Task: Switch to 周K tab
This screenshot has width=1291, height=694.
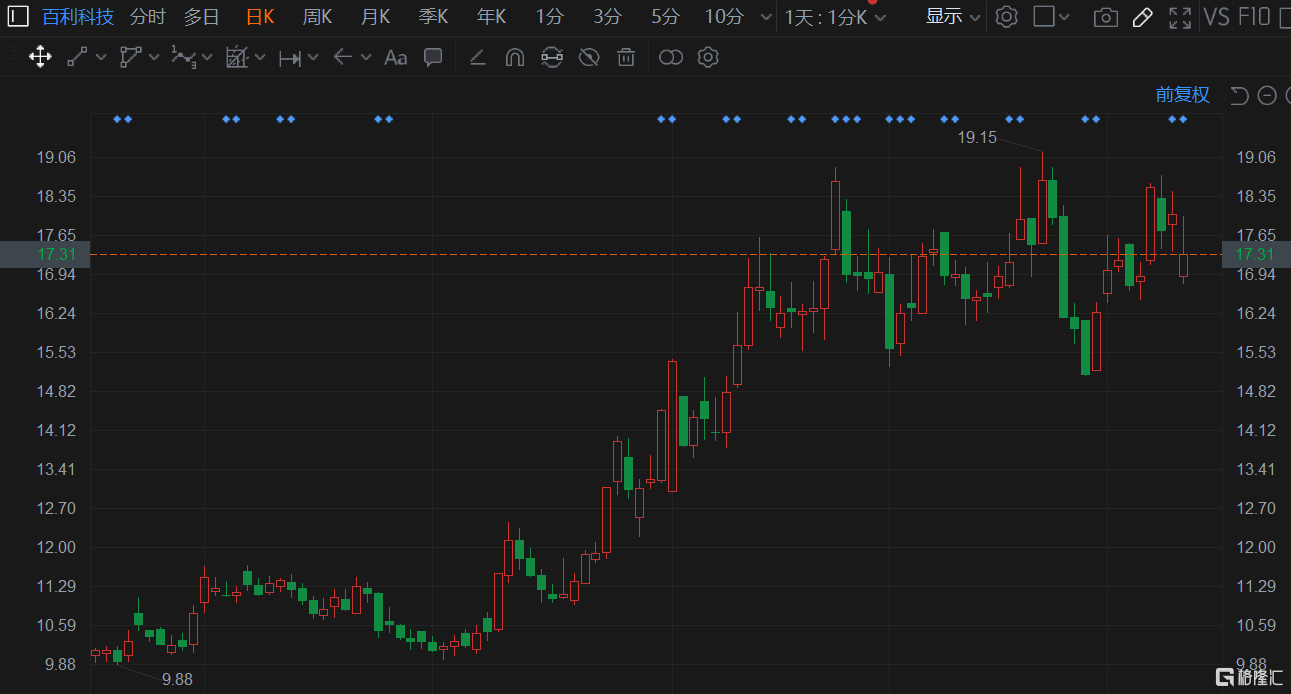Action: pyautogui.click(x=317, y=17)
